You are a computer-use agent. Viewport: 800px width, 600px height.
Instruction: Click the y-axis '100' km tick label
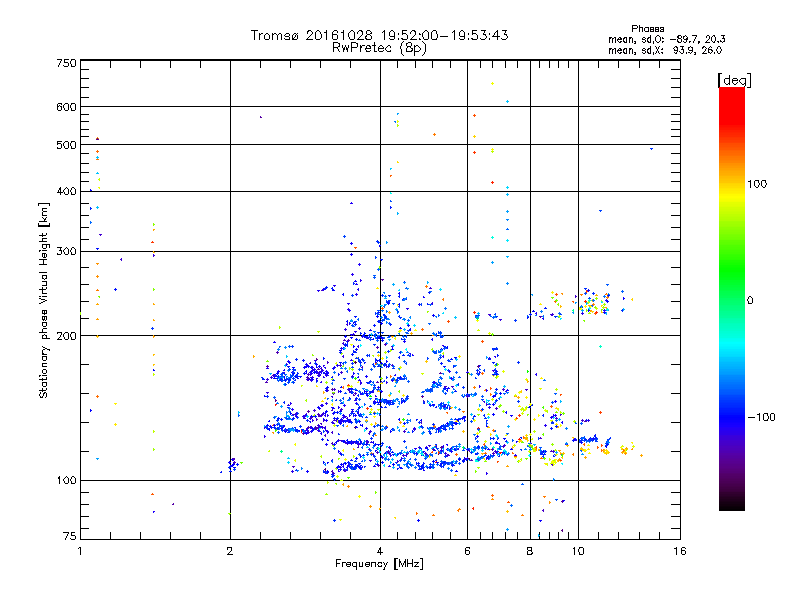coord(66,480)
